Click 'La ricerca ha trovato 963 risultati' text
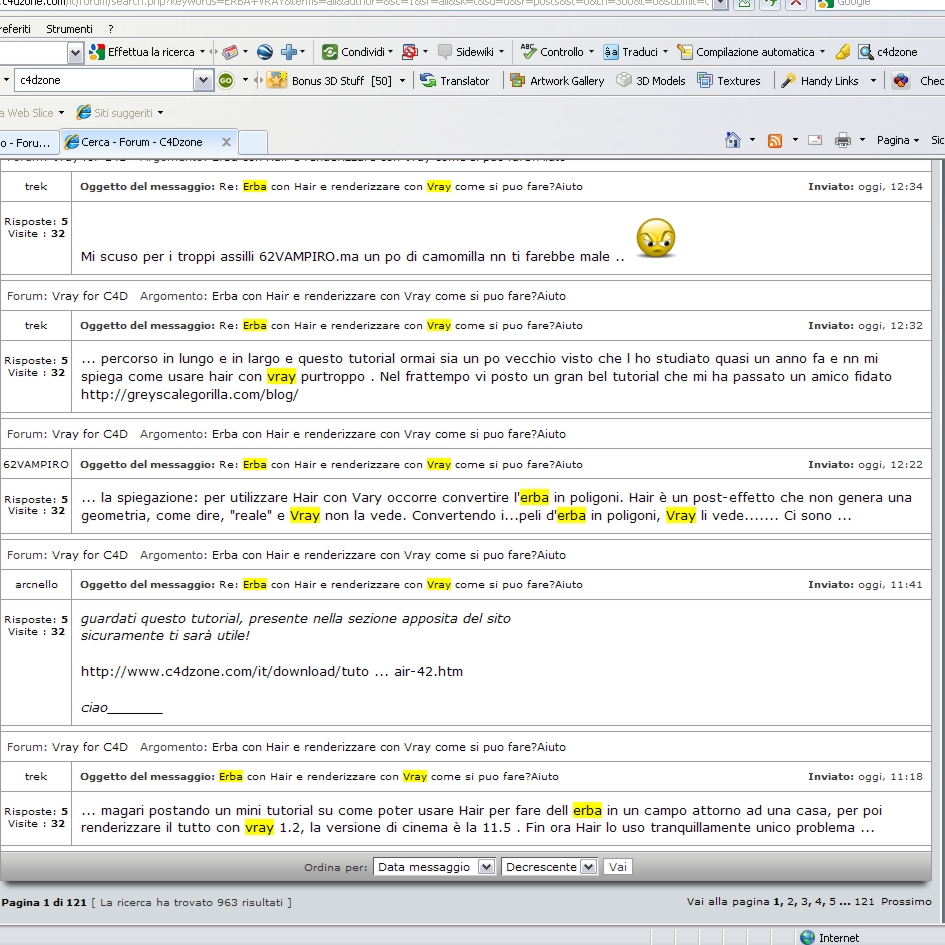 coord(192,902)
